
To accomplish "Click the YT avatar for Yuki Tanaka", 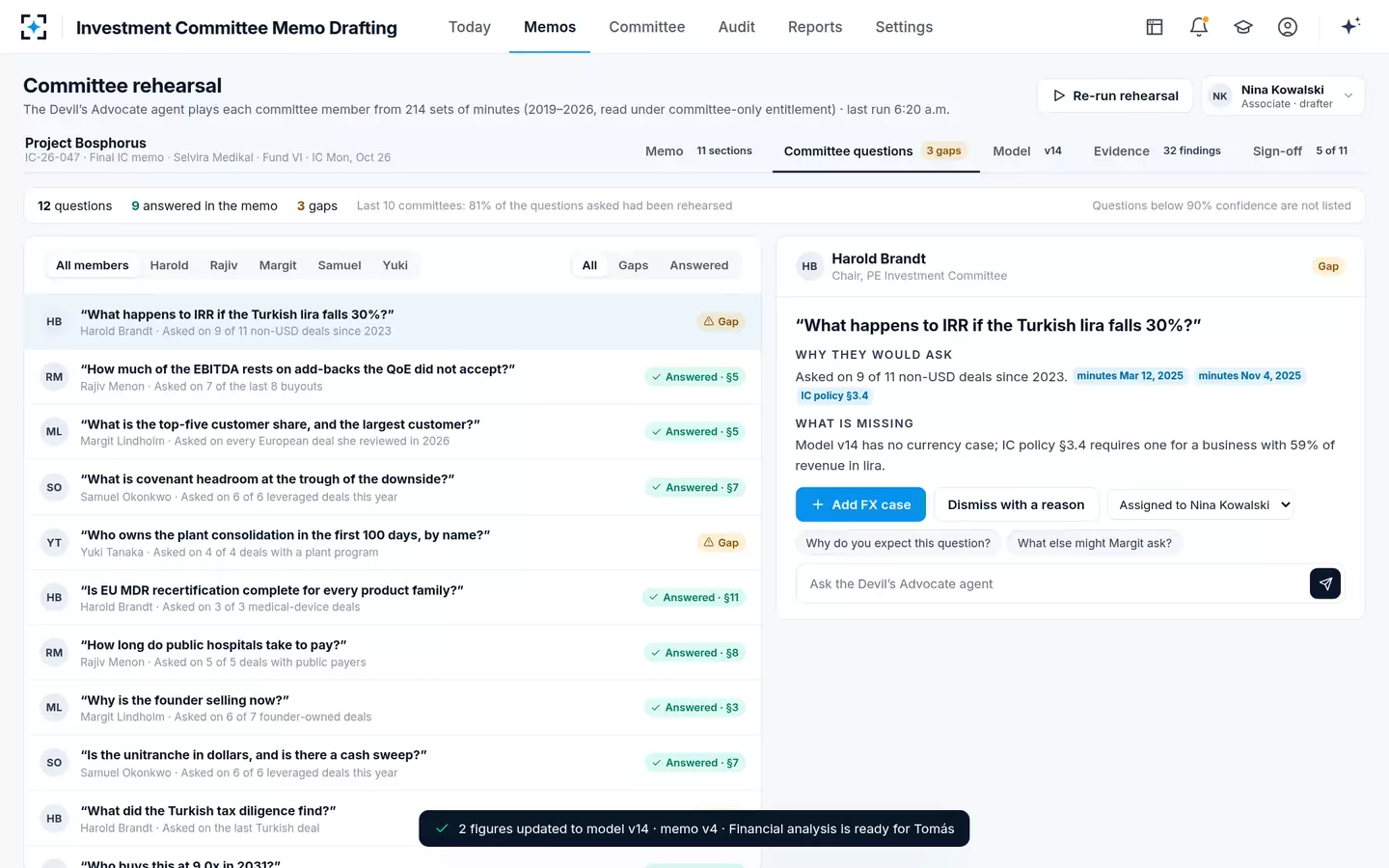I will tap(54, 543).
